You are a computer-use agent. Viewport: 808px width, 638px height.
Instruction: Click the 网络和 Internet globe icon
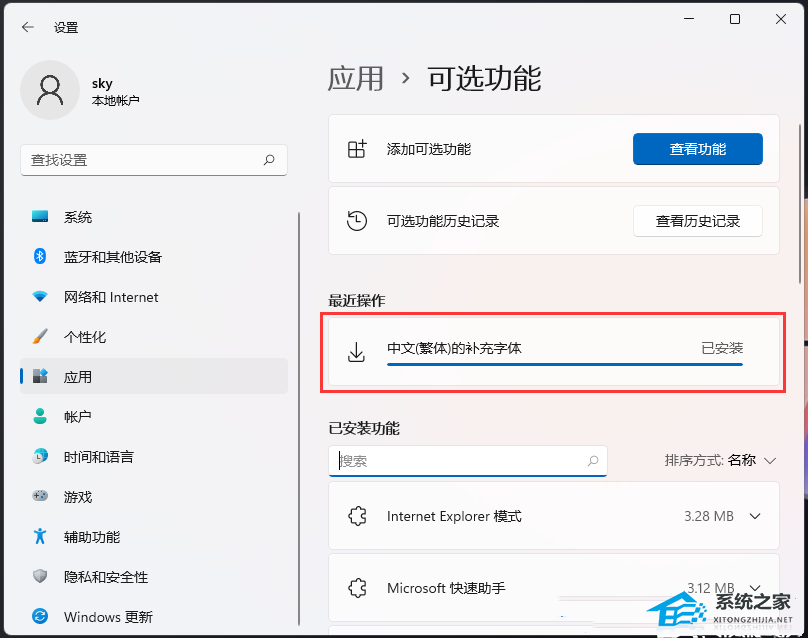tap(40, 297)
